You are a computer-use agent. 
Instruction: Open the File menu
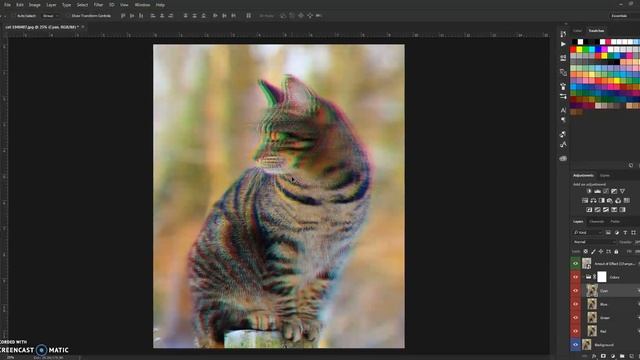pyautogui.click(x=7, y=5)
